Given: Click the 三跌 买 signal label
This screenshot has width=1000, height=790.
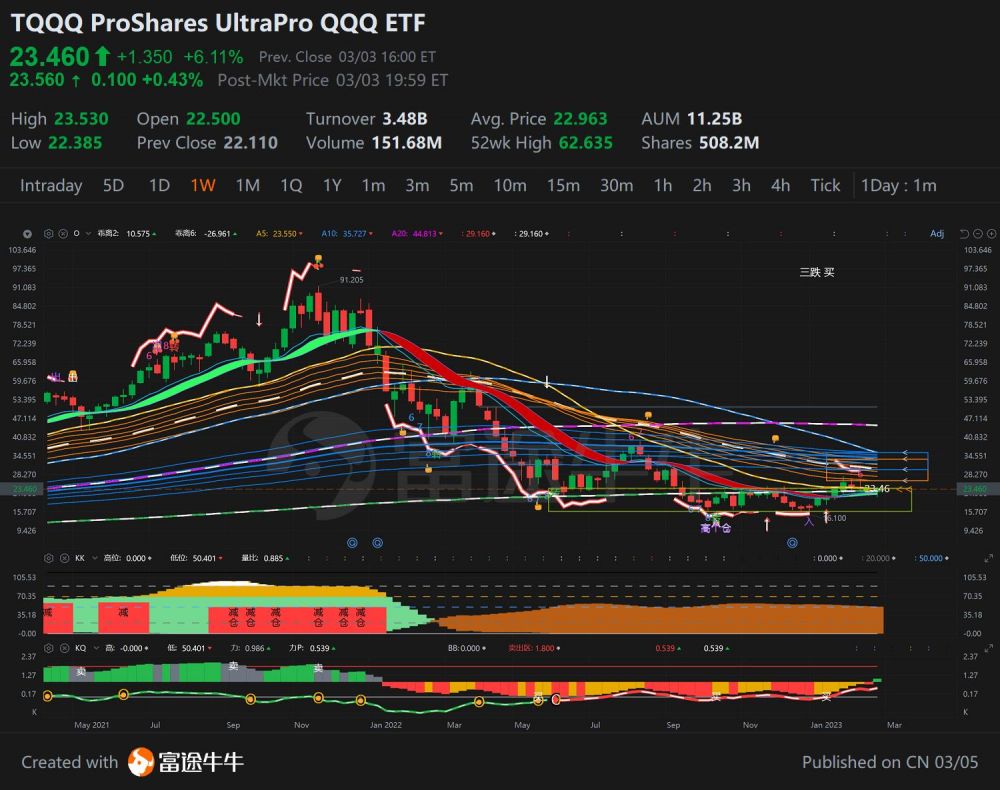Looking at the screenshot, I should click(x=817, y=272).
